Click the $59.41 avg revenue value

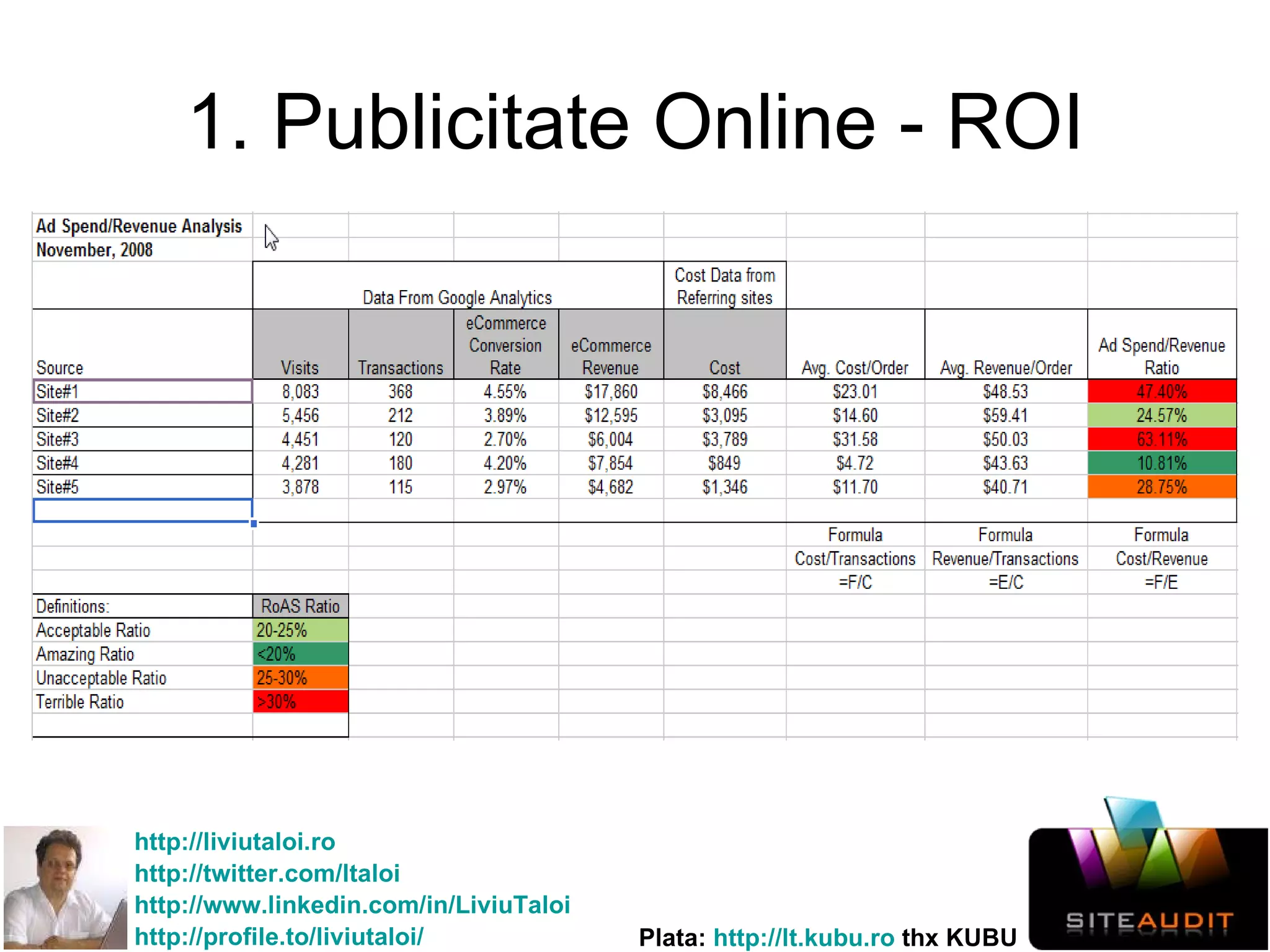click(x=1006, y=415)
